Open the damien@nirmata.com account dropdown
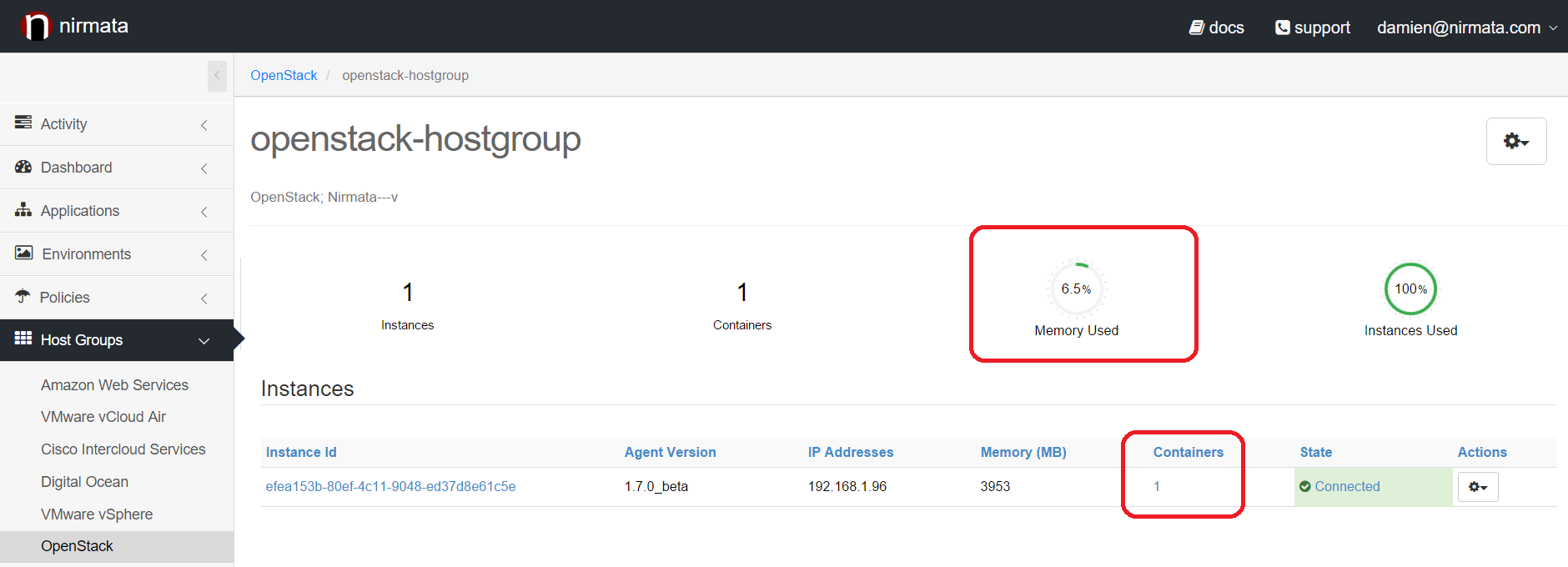This screenshot has height=567, width=1568. [x=1466, y=28]
